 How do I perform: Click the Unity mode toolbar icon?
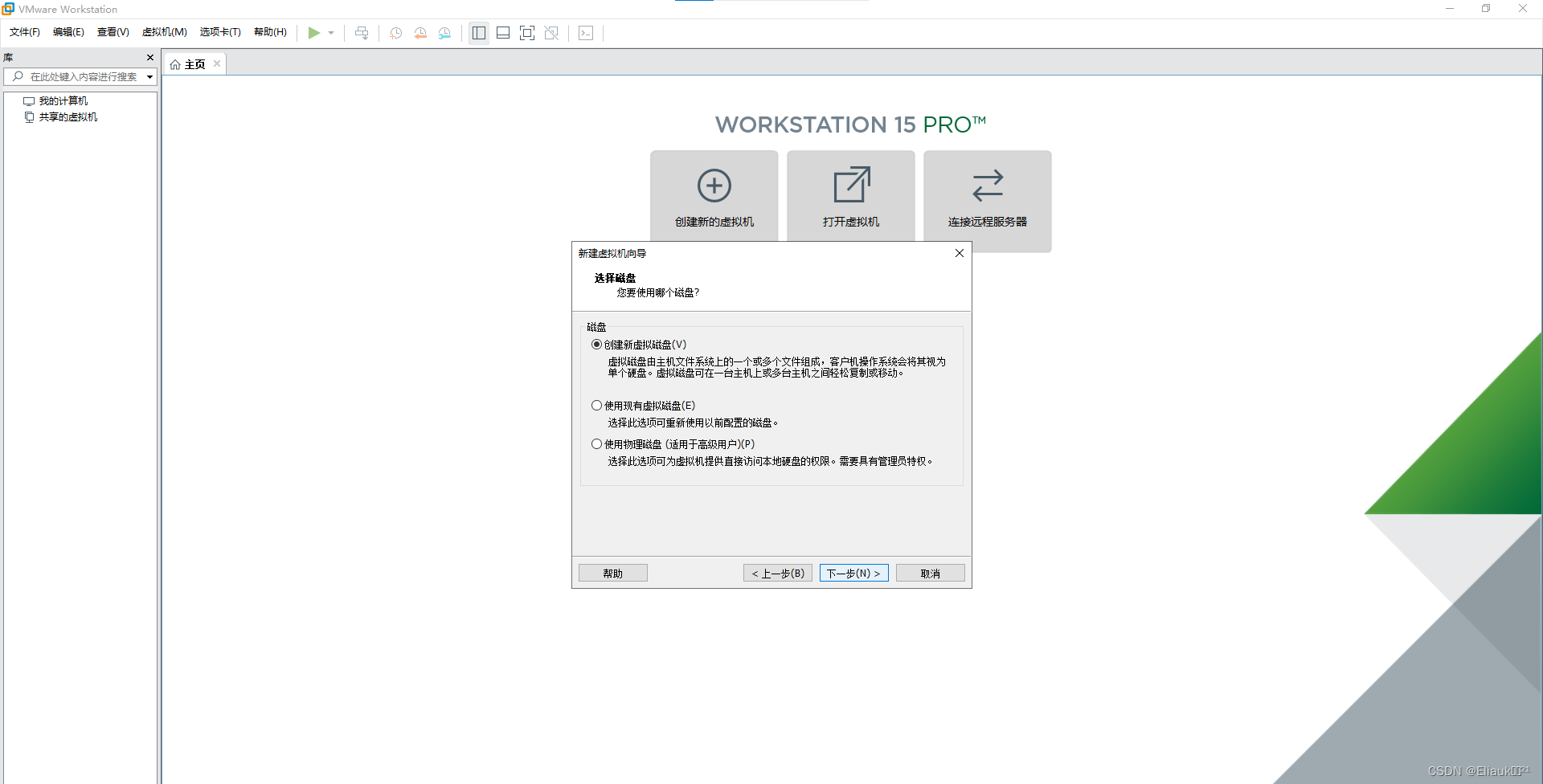coord(551,33)
